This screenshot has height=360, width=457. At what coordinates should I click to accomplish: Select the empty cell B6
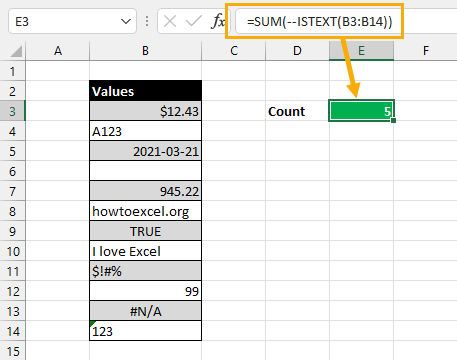coord(145,171)
